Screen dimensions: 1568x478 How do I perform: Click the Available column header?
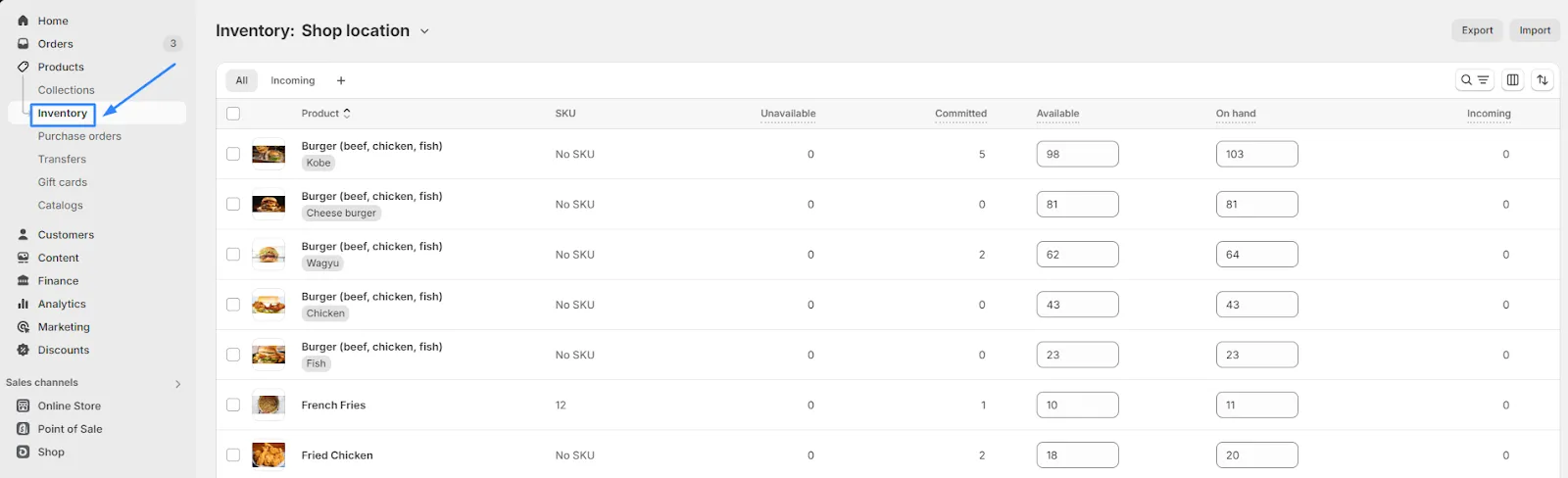click(x=1057, y=114)
